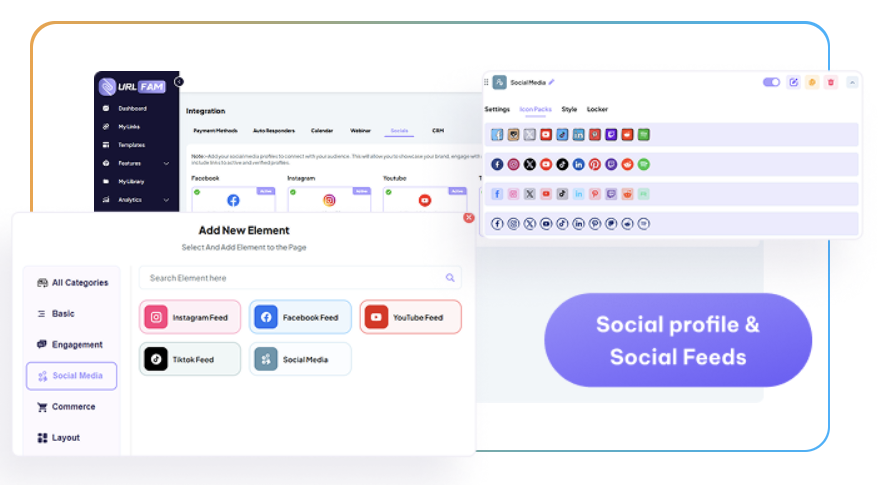The height and width of the screenshot is (485, 880).
Task: Click the green check on Instagram card
Action: (x=293, y=192)
